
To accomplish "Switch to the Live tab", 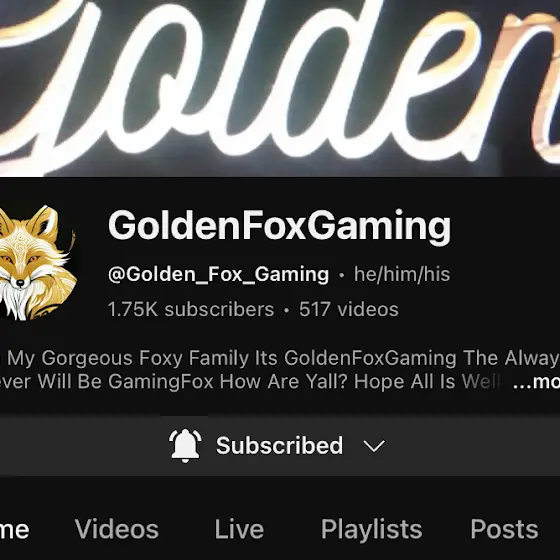I will [x=239, y=529].
